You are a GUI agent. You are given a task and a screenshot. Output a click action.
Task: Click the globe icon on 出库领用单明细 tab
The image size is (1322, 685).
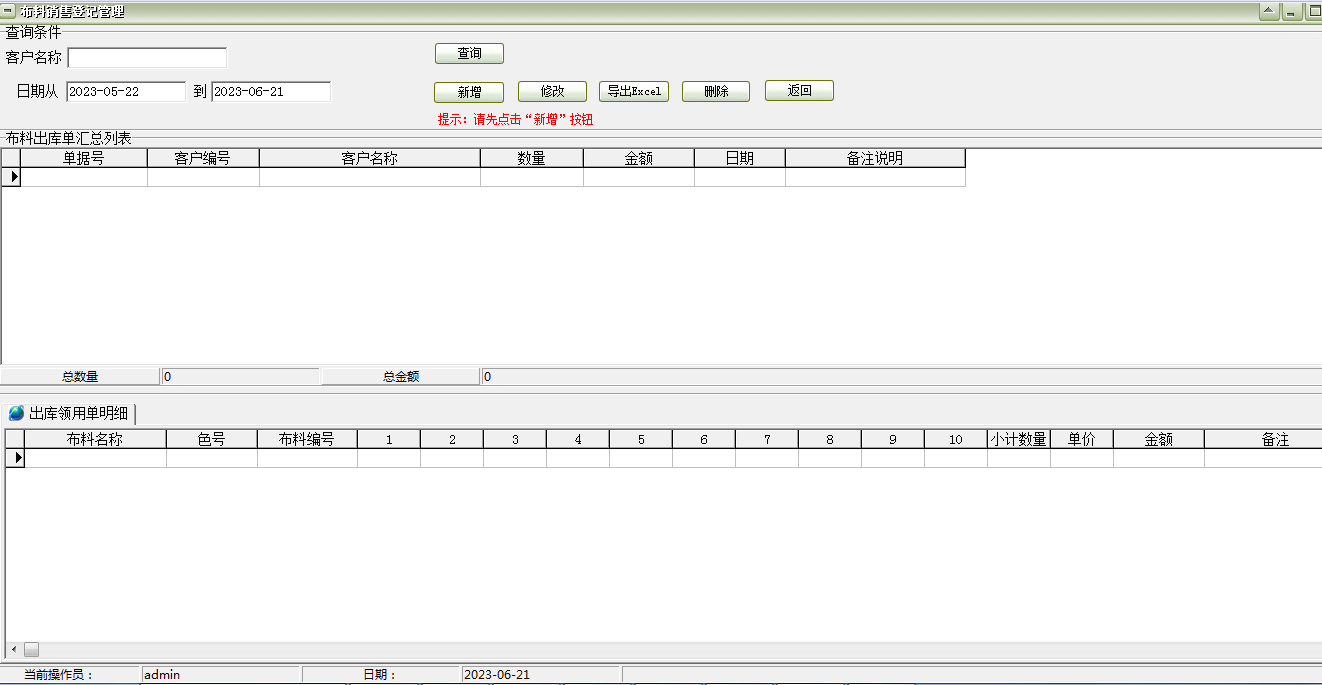(x=17, y=413)
